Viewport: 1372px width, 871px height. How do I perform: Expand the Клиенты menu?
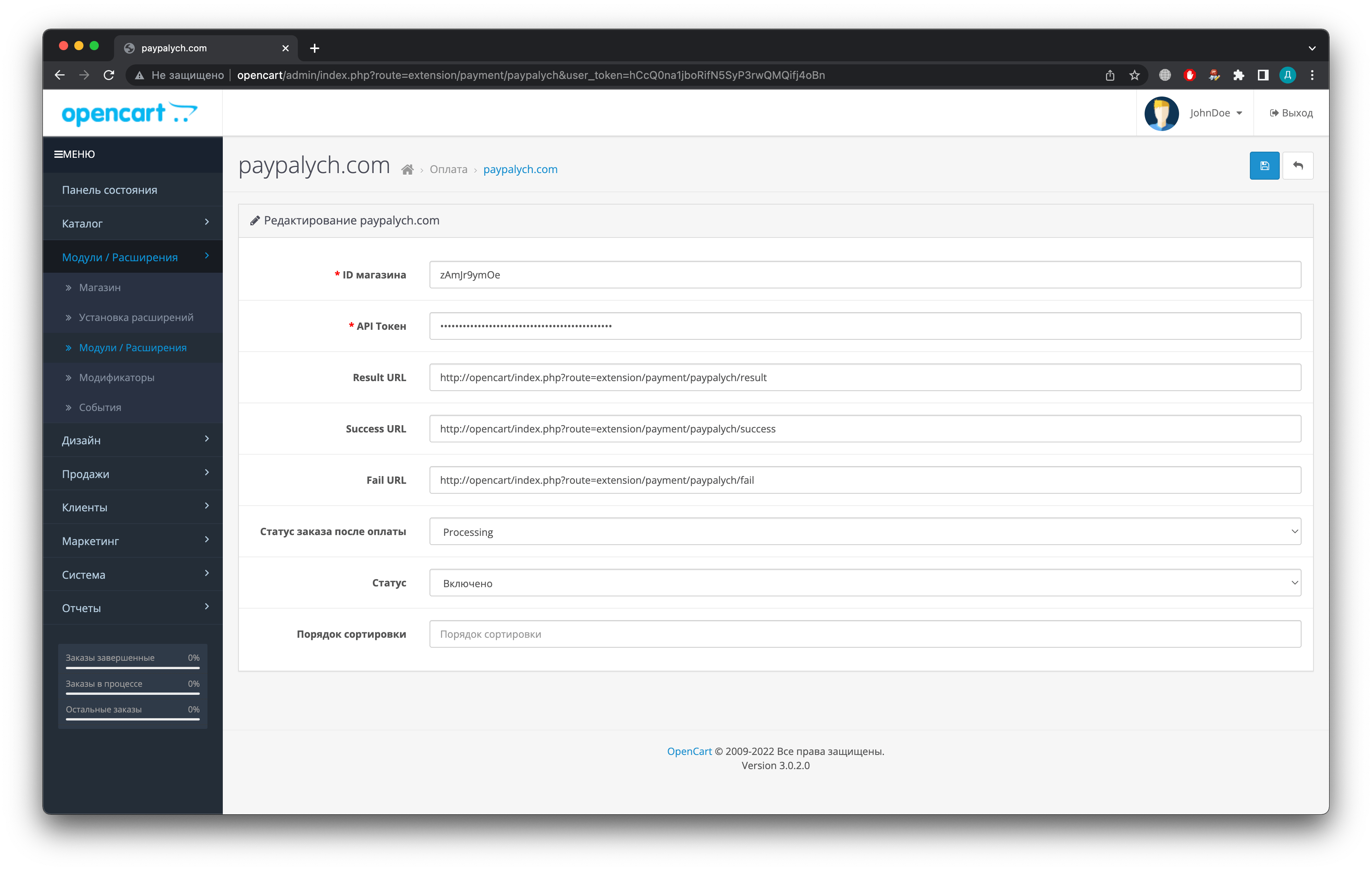click(x=133, y=507)
